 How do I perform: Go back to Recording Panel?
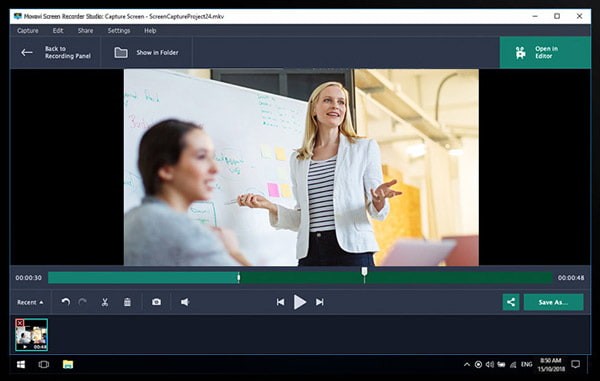coord(56,52)
